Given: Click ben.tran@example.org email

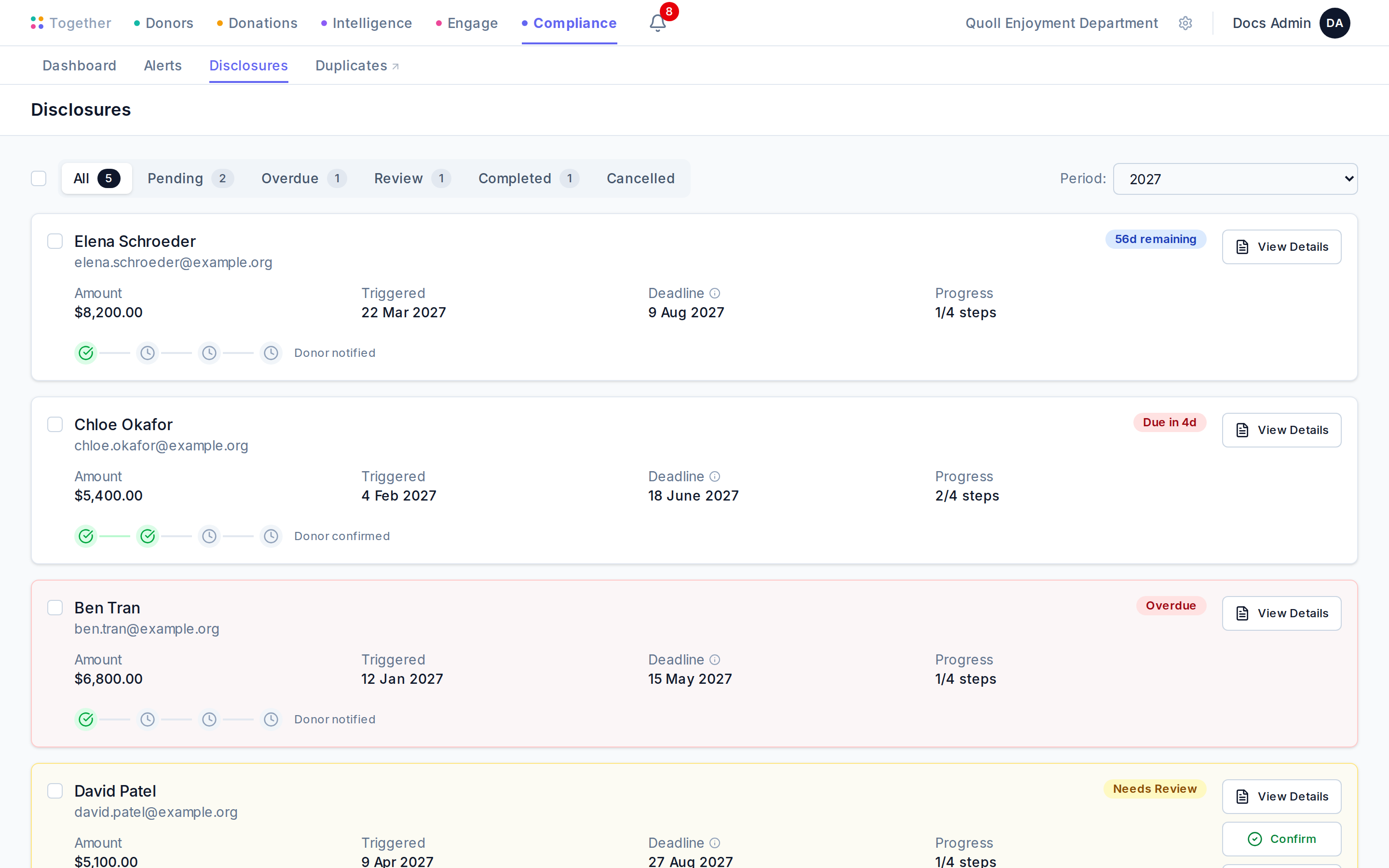Looking at the screenshot, I should click(147, 629).
